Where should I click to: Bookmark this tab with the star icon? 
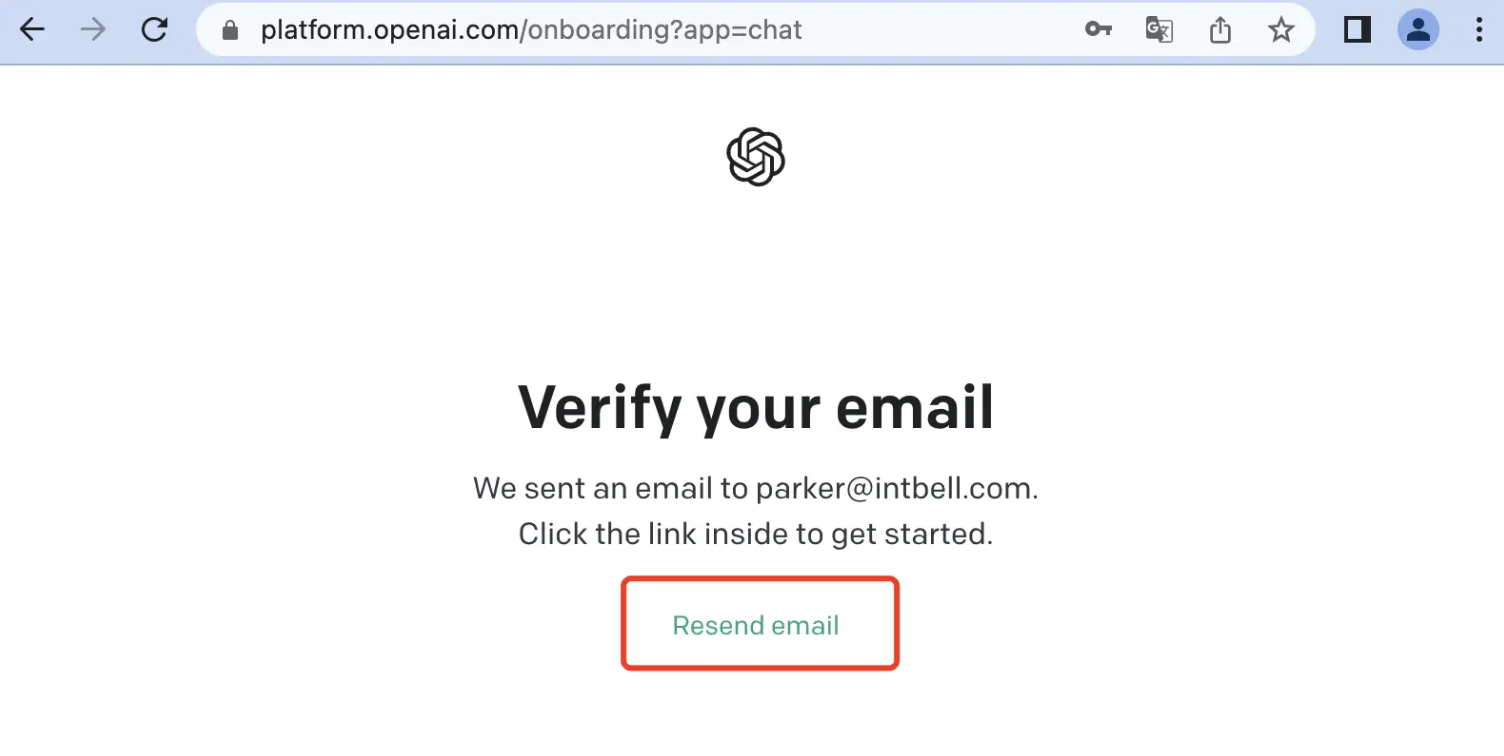1281,30
